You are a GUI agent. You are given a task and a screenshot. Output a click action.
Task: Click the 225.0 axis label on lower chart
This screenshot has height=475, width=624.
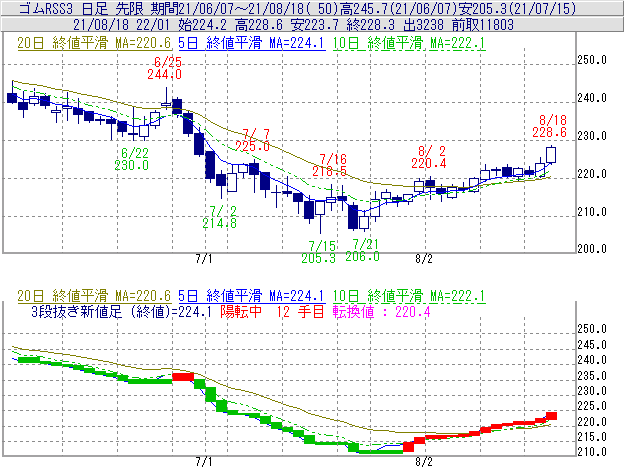pos(592,406)
